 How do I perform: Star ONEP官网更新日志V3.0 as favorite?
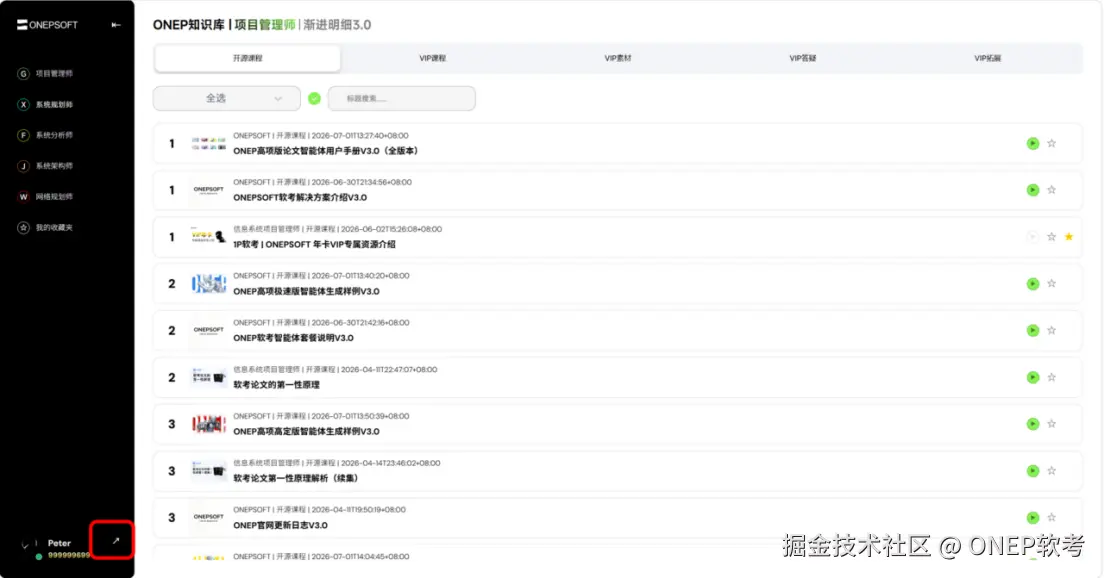(x=1051, y=517)
